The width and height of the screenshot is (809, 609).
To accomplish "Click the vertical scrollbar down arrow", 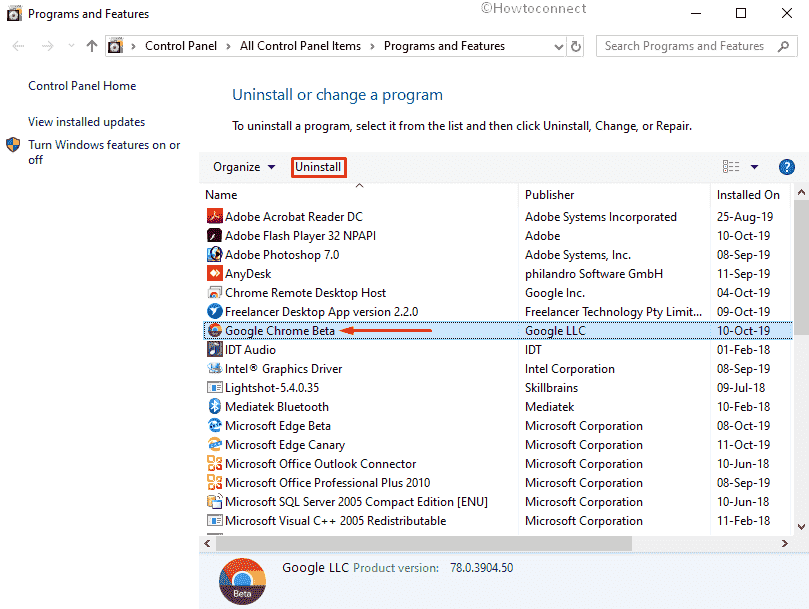I will tap(801, 526).
